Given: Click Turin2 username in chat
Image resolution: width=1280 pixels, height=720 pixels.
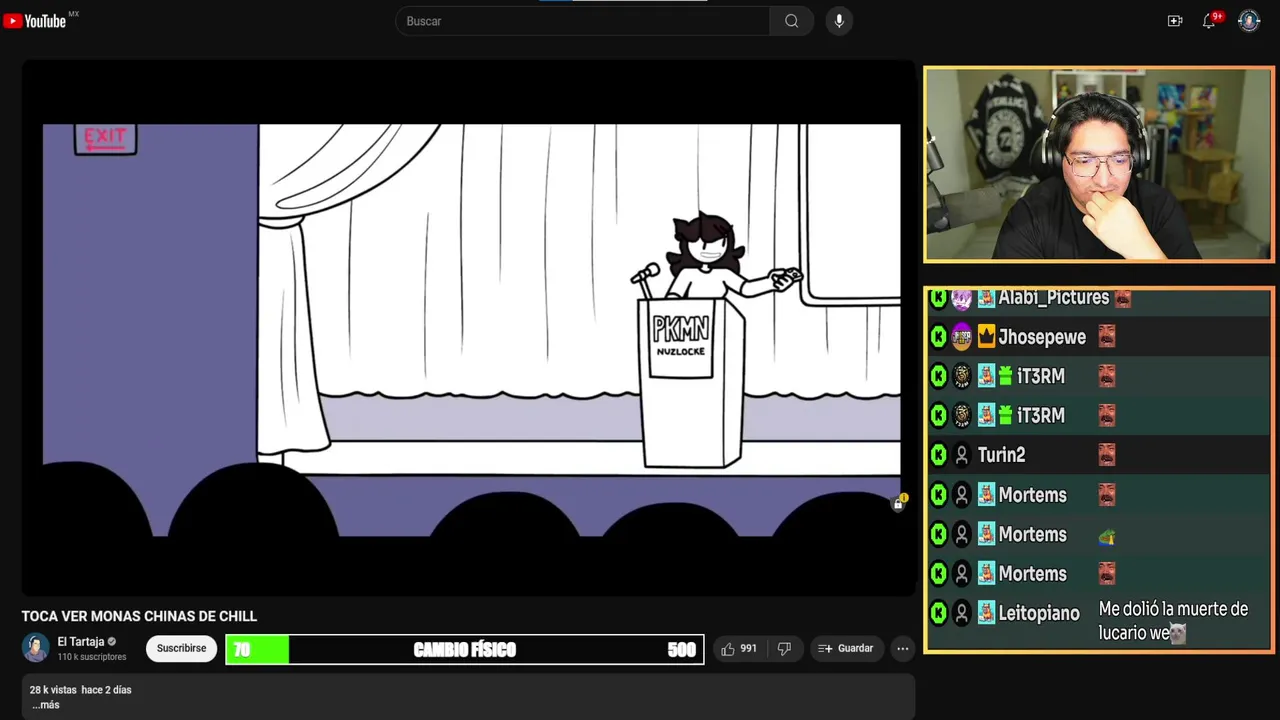Looking at the screenshot, I should click(1002, 455).
